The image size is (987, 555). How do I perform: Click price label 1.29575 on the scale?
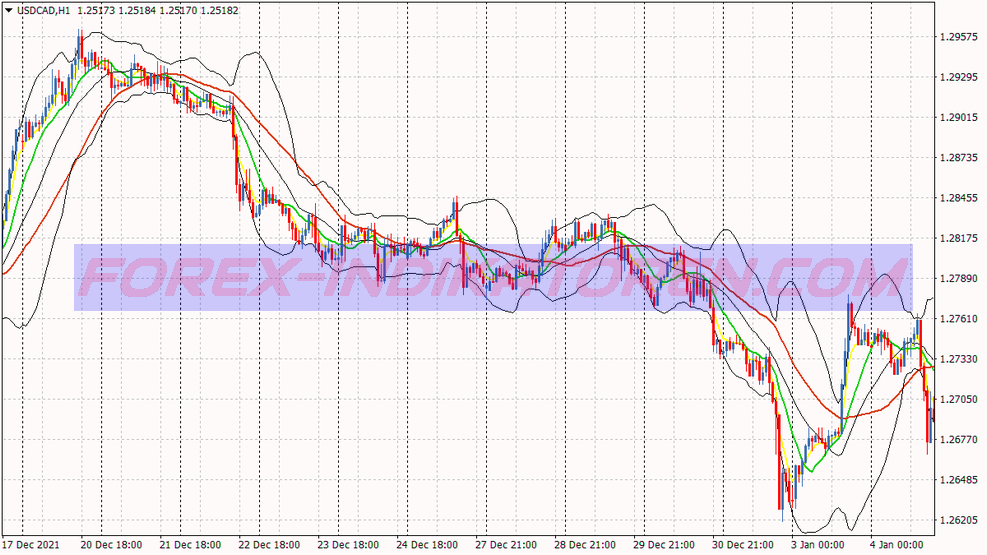click(x=959, y=37)
